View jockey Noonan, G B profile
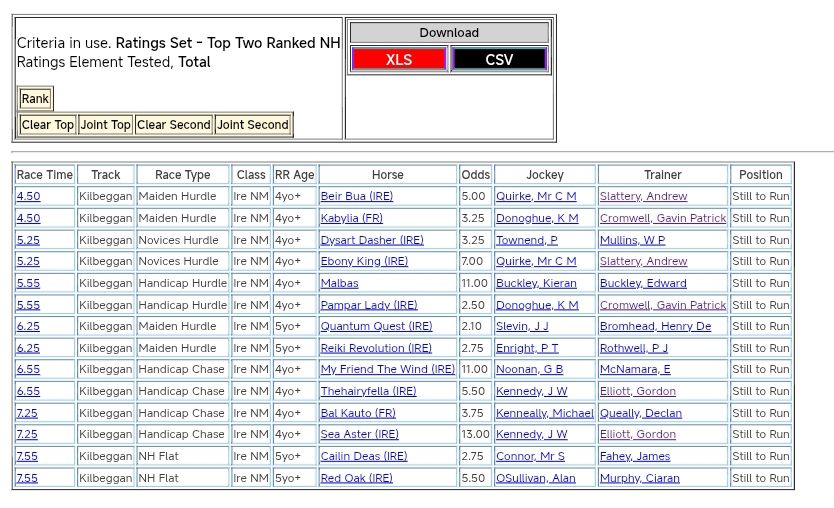 pos(529,370)
